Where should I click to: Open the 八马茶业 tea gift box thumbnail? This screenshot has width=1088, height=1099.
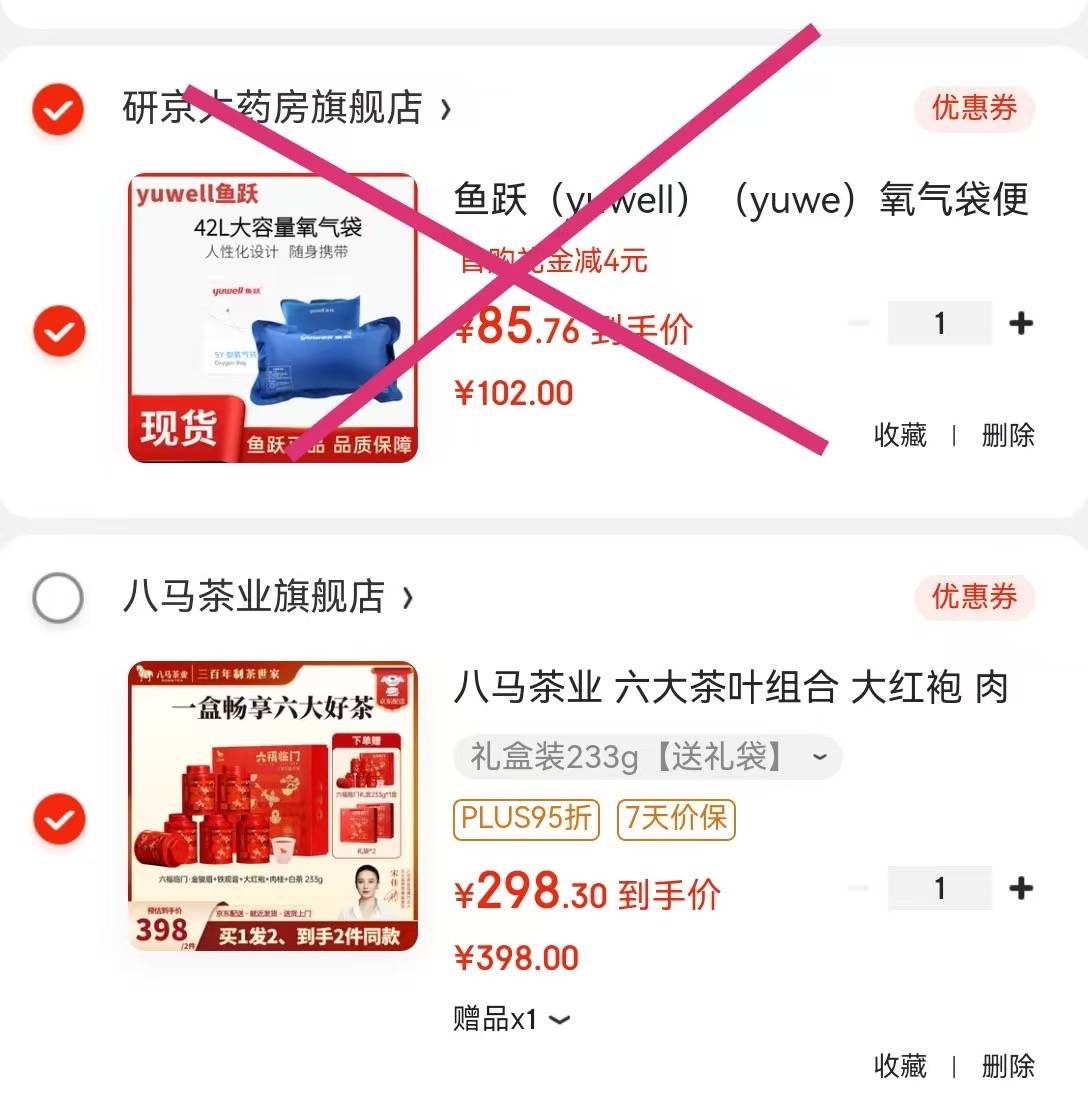273,806
